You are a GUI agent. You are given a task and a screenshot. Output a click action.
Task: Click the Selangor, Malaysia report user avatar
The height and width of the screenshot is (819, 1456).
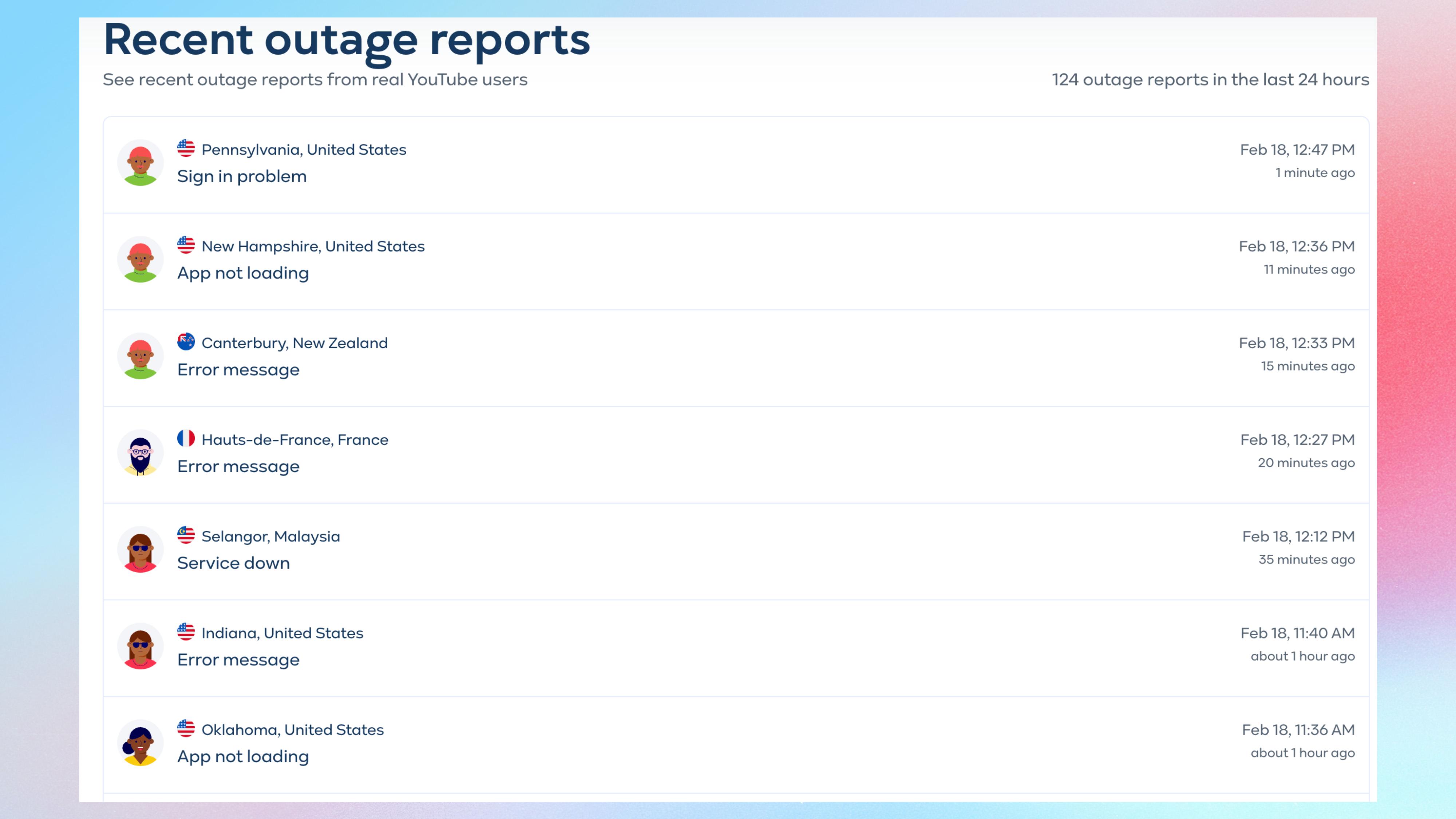[140, 549]
